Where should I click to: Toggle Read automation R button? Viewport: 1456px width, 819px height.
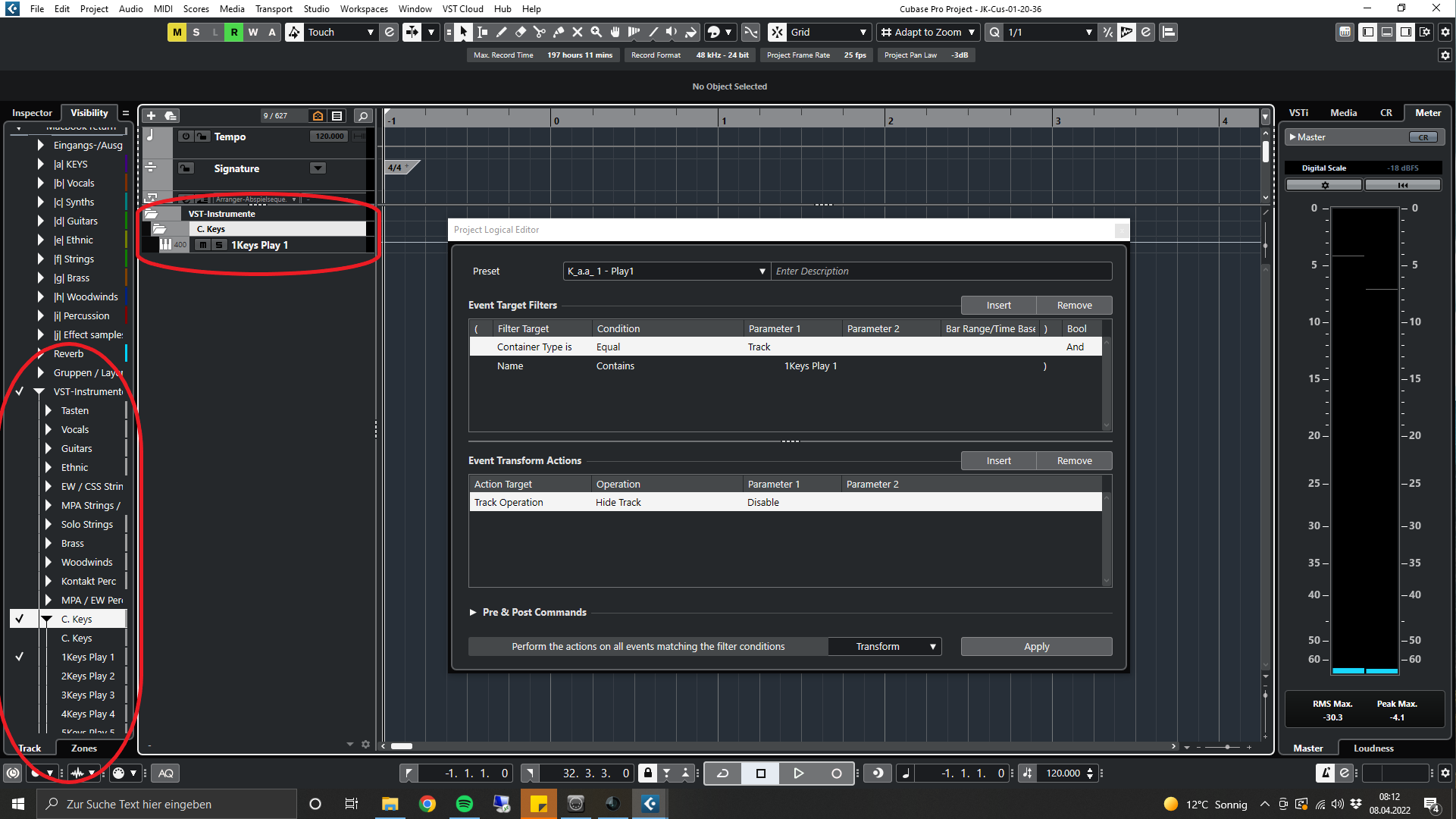point(234,32)
